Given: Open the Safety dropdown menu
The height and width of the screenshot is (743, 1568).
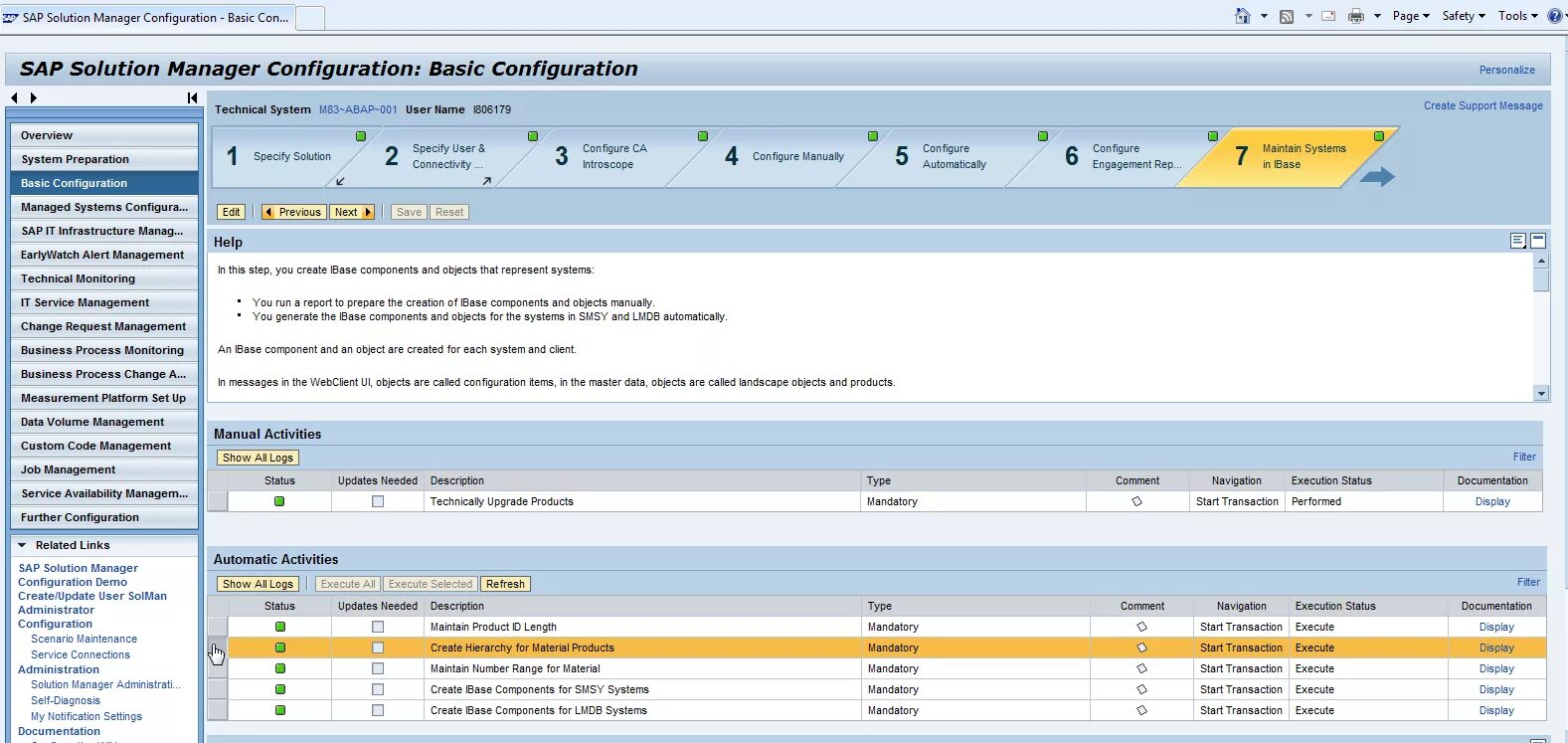Looking at the screenshot, I should tap(1464, 16).
